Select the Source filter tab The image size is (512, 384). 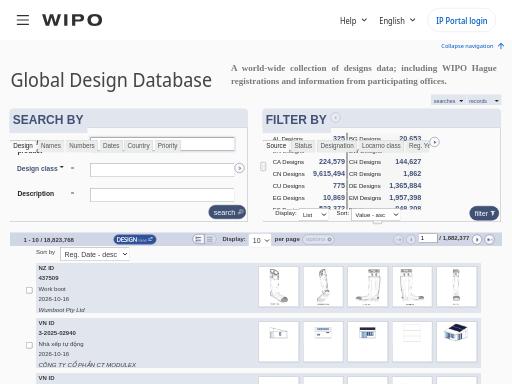276,146
